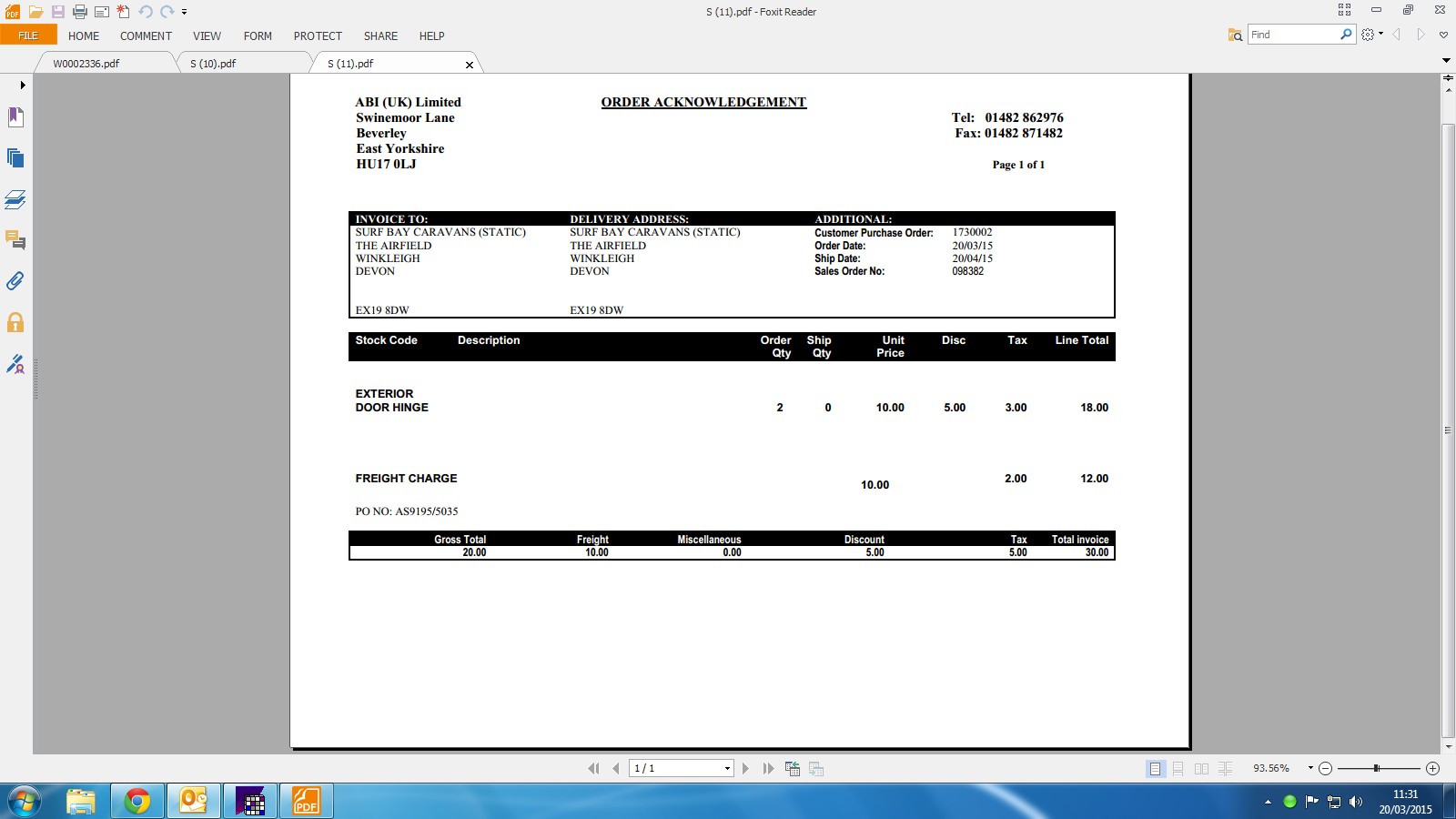
Task: Go to the previous view
Action: (x=793, y=769)
